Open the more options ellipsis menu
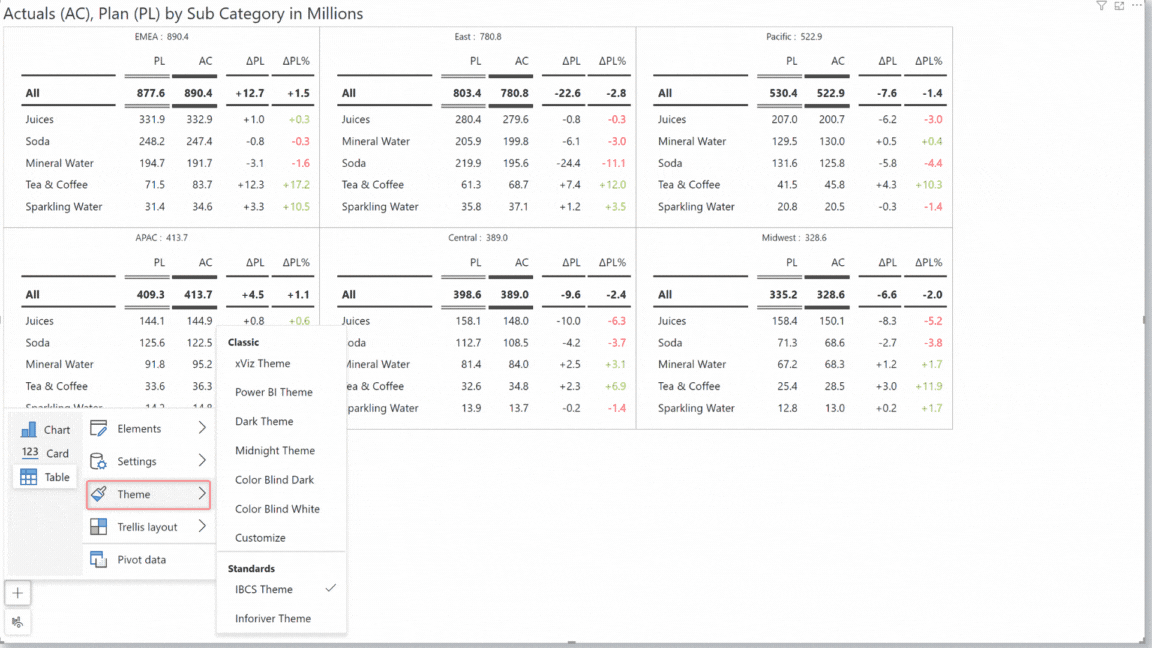 (1137, 6)
